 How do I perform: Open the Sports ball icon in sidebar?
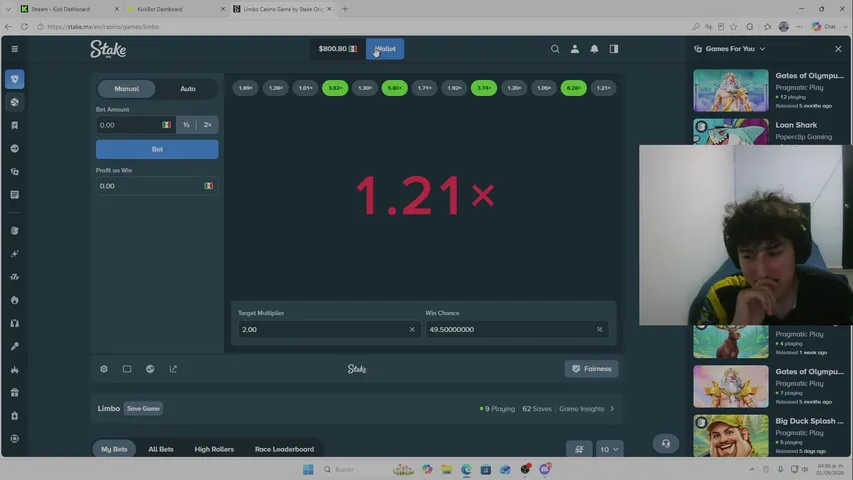[15, 102]
